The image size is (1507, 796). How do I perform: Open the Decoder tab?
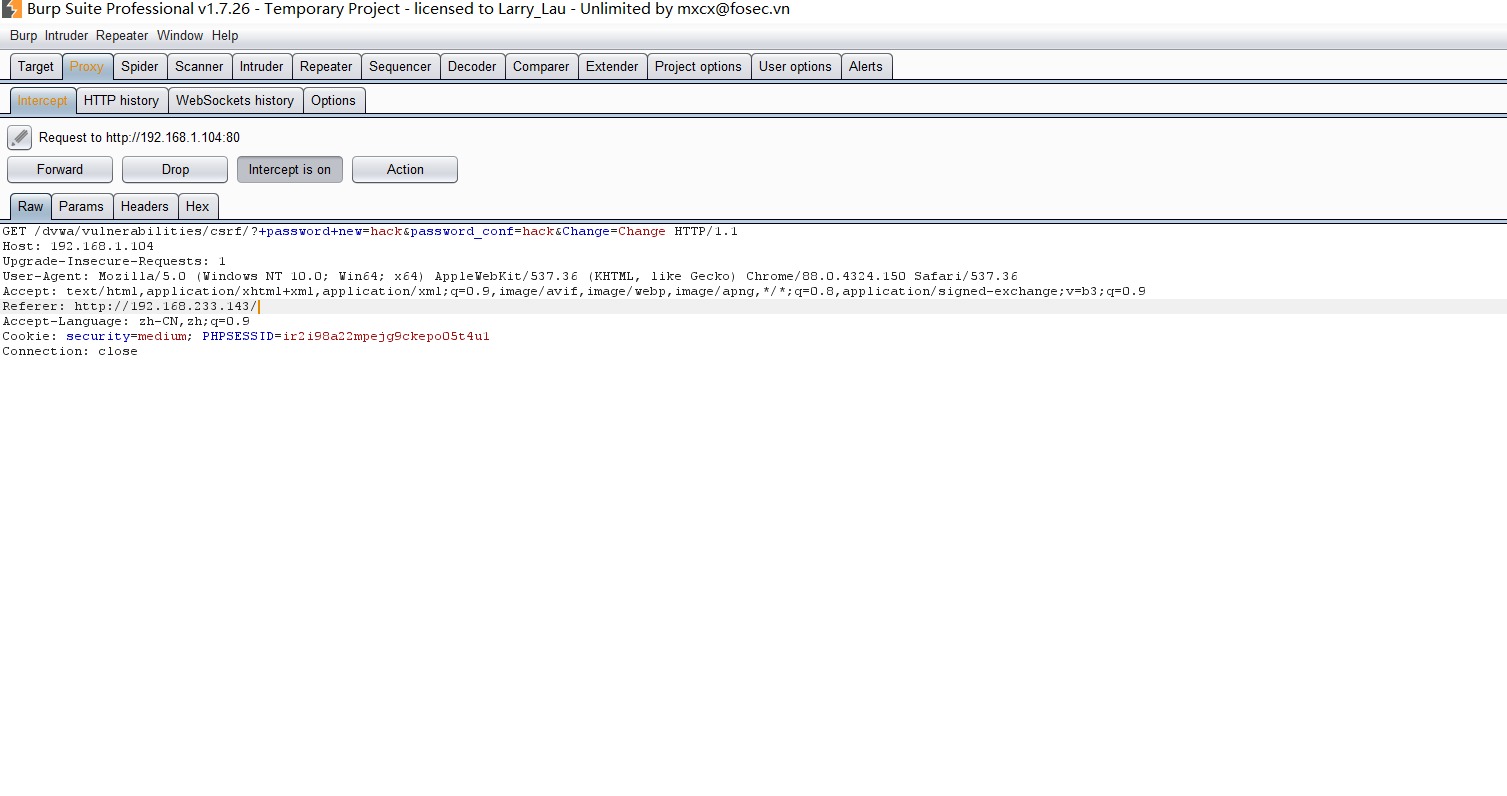coord(472,67)
